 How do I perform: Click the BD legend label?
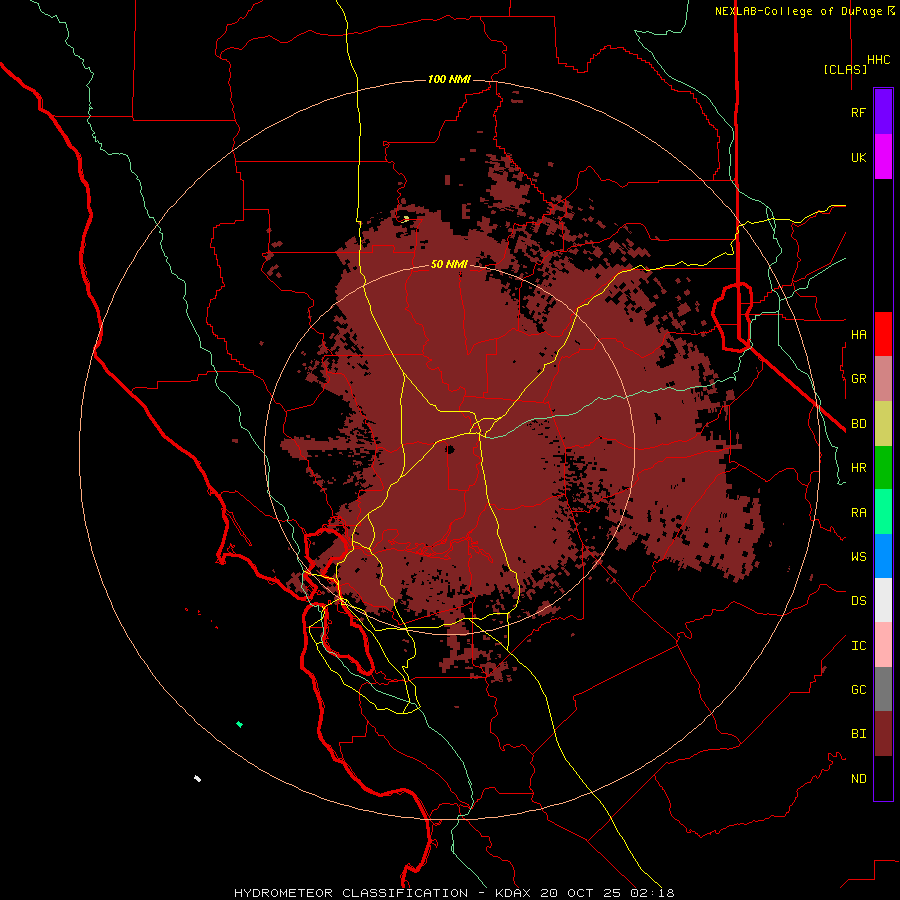(859, 424)
